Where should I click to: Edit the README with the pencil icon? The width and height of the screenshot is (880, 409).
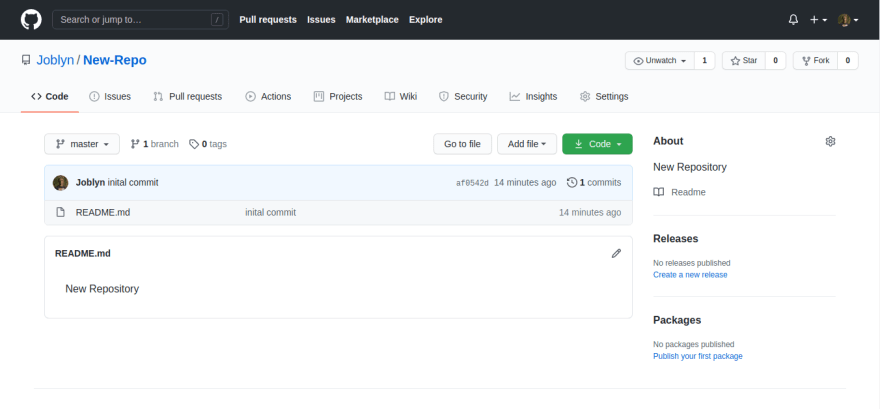pos(616,254)
